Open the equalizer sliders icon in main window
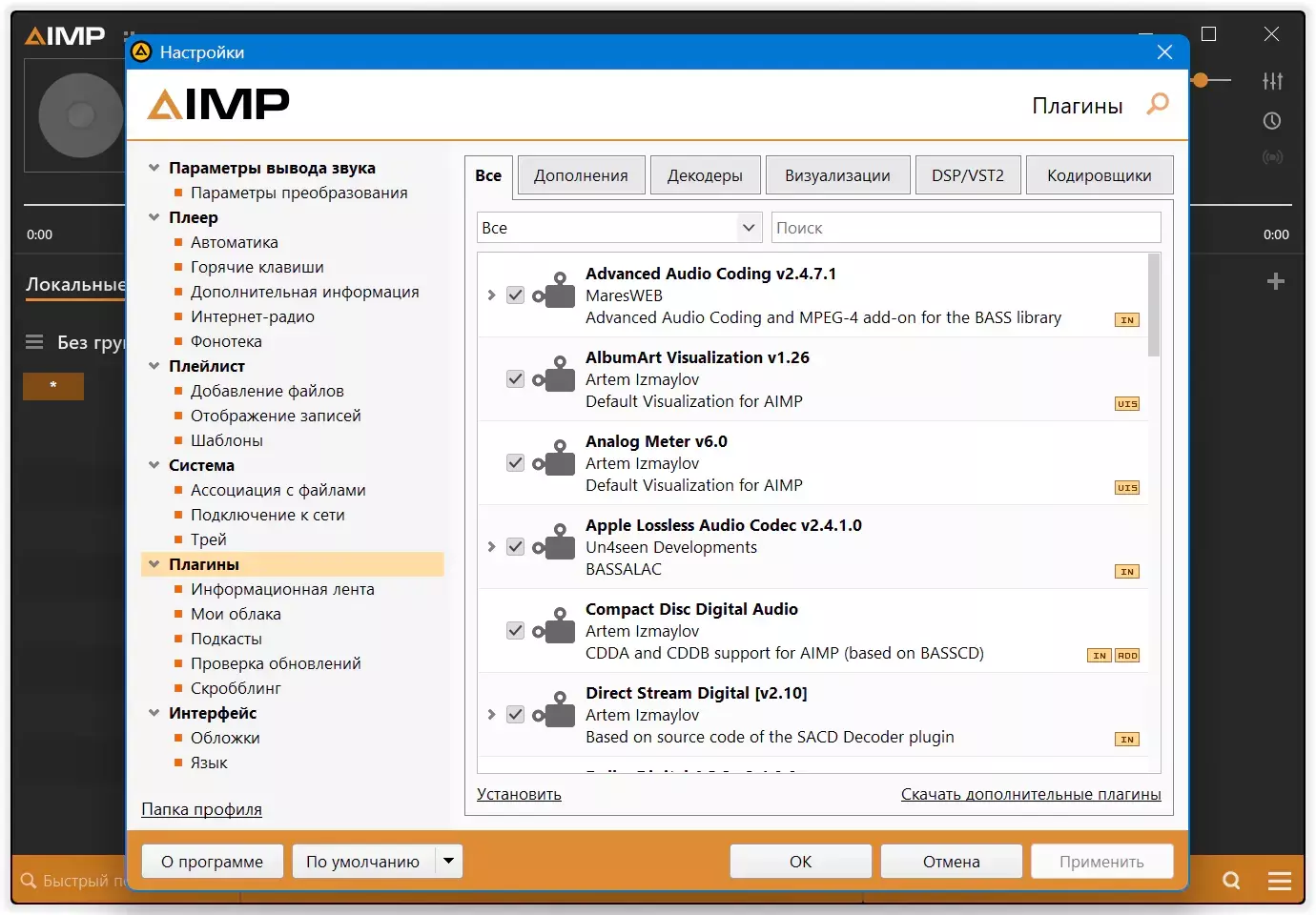The image size is (1316, 915). click(1272, 81)
